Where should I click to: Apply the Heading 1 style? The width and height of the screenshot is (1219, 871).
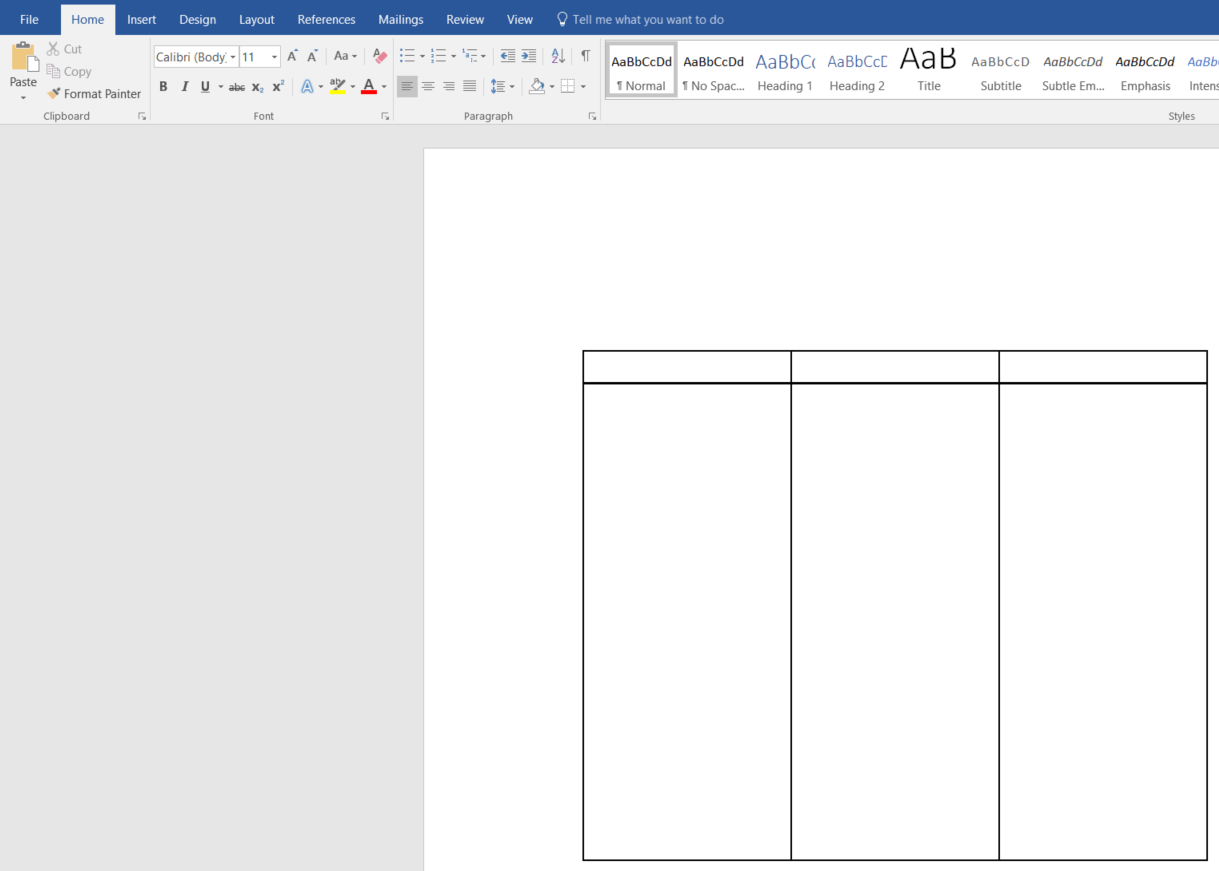coord(785,70)
